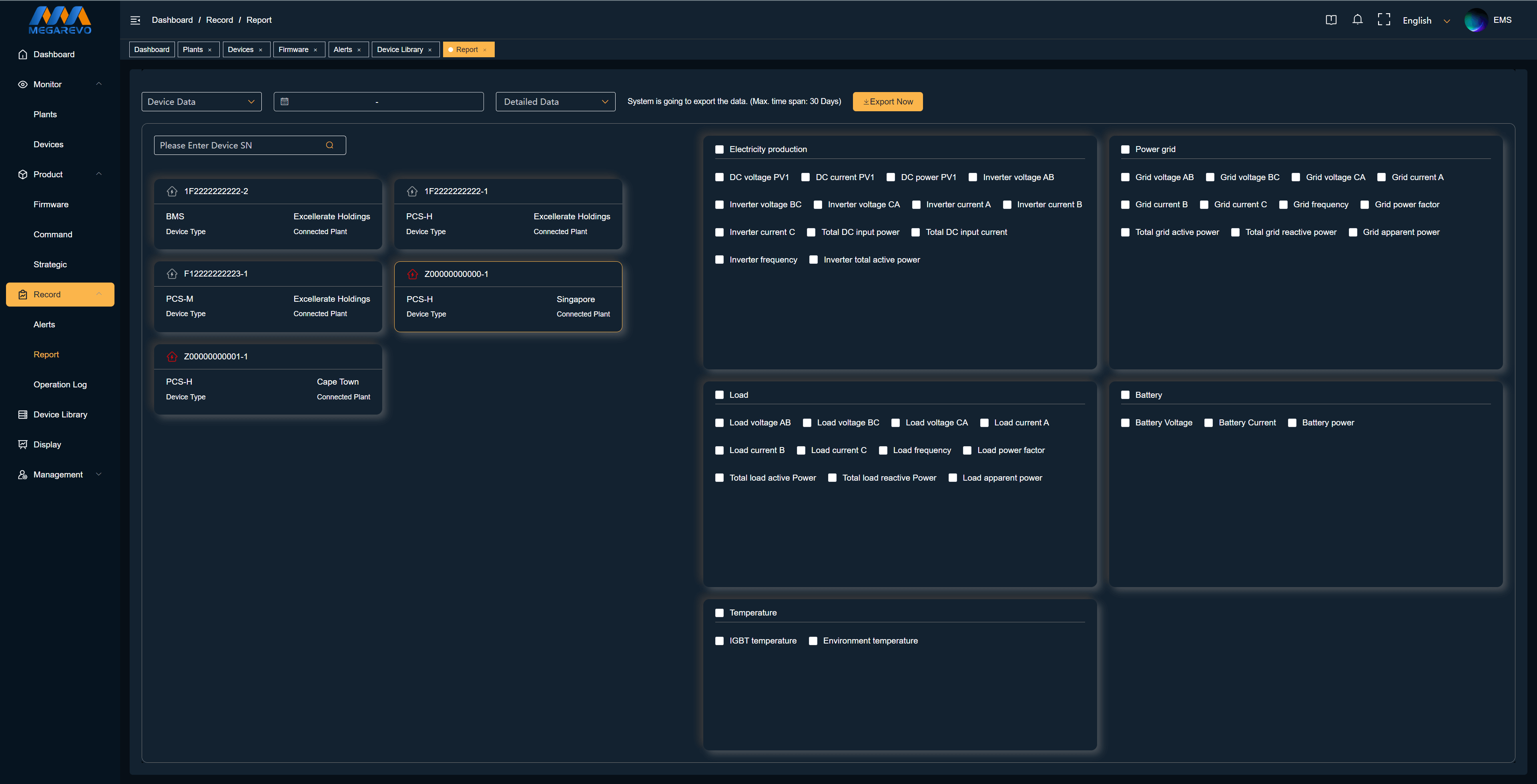Image resolution: width=1537 pixels, height=784 pixels.
Task: Open the notifications bell icon
Action: (x=1357, y=20)
